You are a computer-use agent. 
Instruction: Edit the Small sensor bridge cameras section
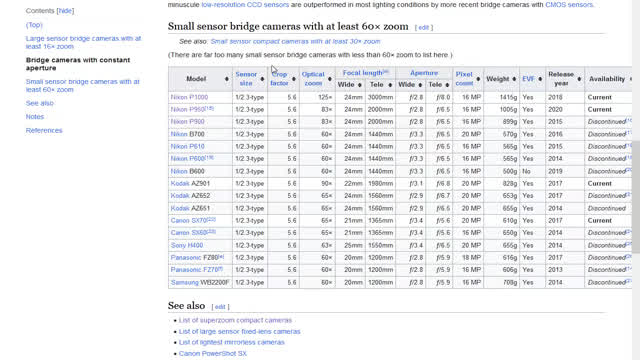pos(424,28)
